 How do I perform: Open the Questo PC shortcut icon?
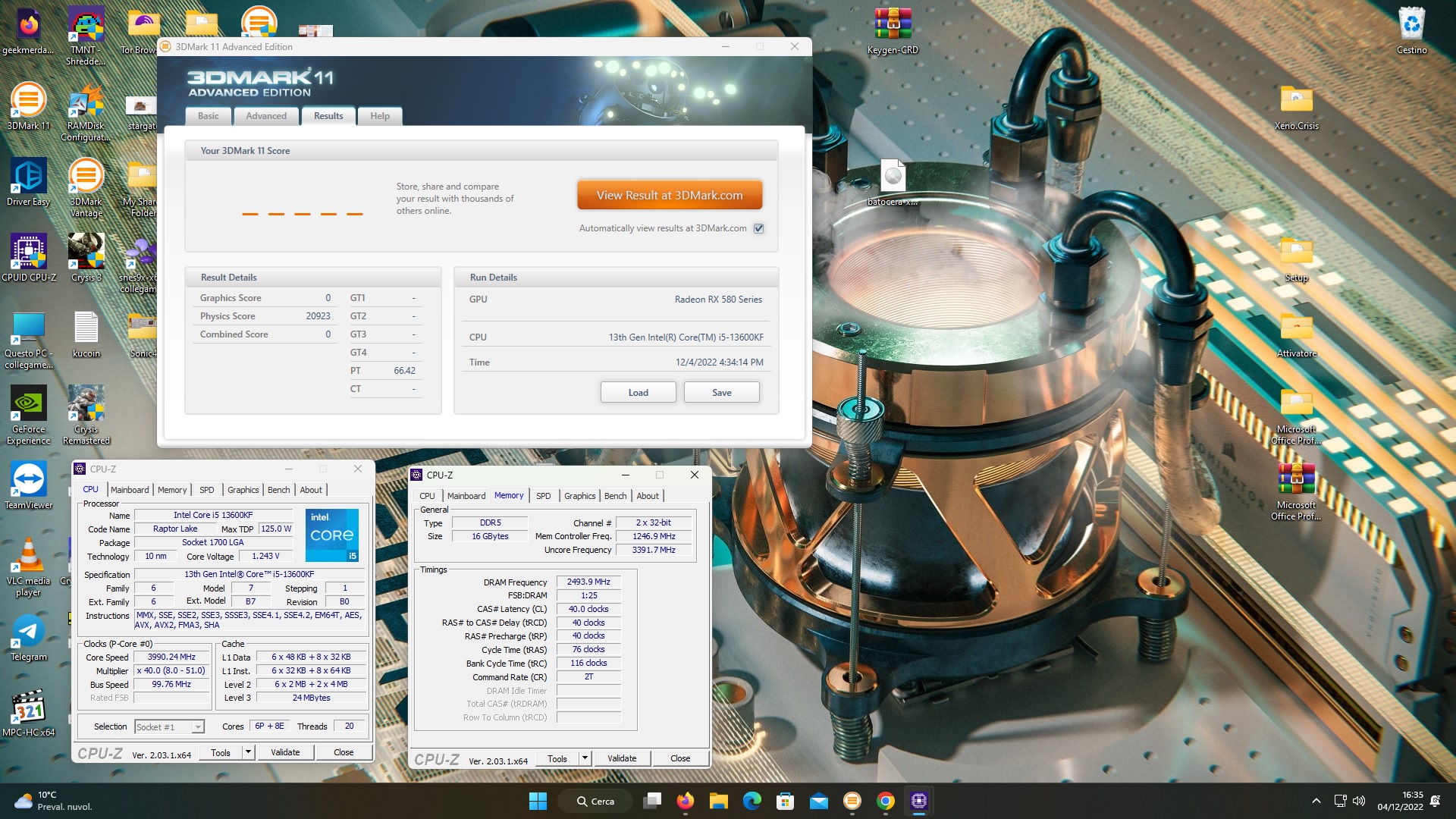(28, 340)
